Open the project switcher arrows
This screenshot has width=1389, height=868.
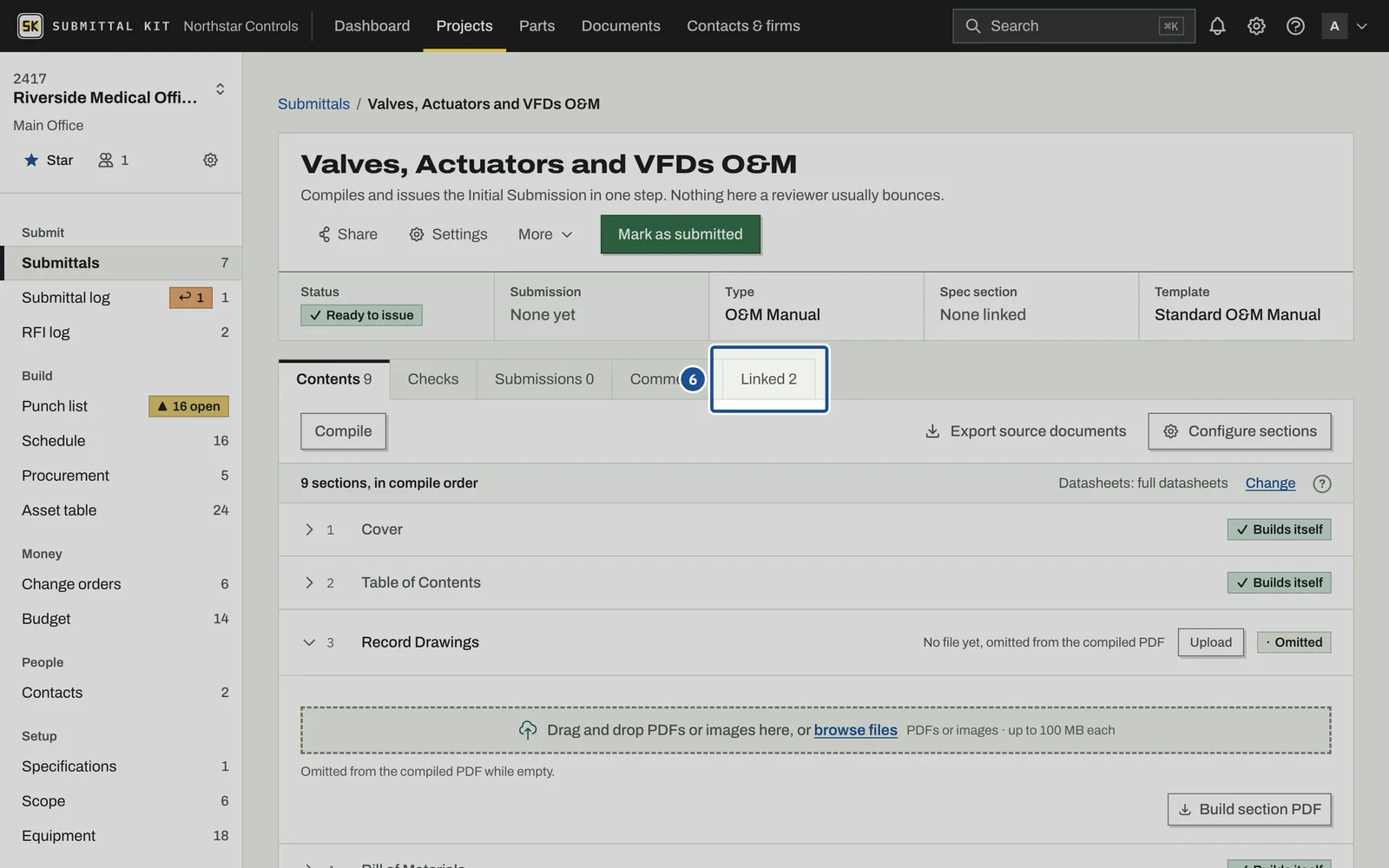tap(221, 89)
